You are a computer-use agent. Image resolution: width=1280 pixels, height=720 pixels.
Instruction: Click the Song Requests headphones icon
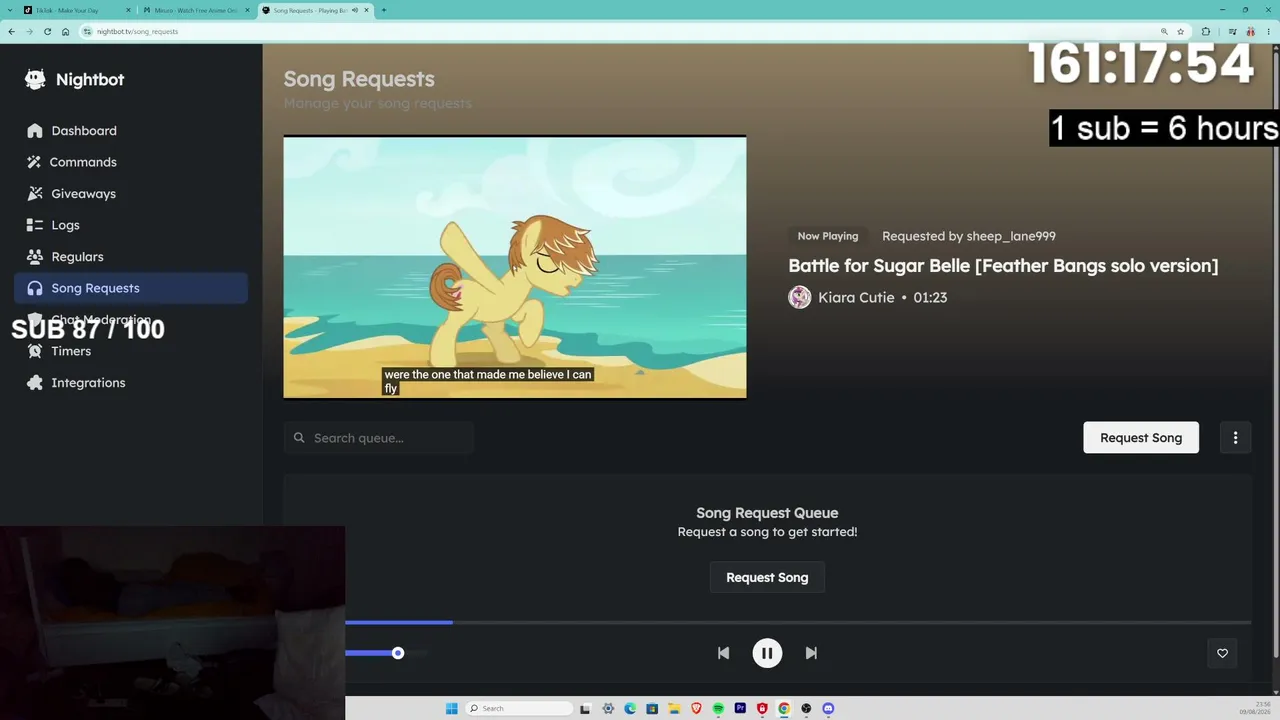[35, 288]
